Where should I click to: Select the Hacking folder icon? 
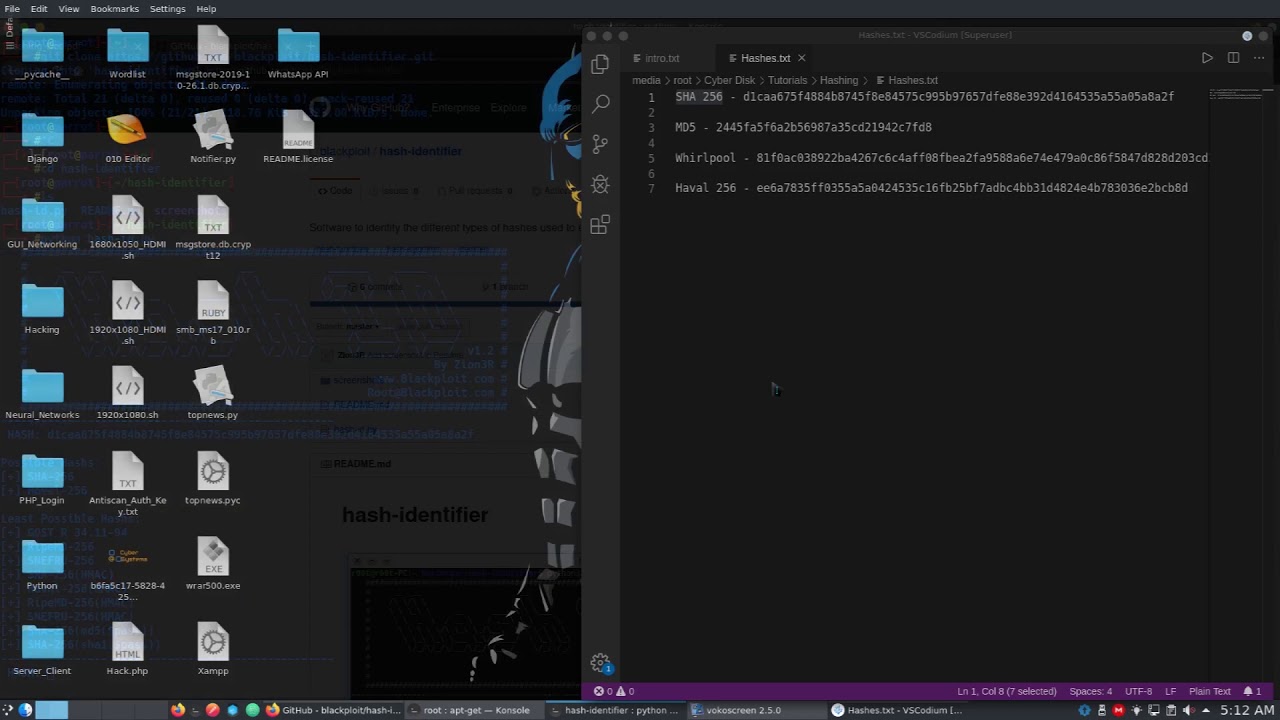42,310
